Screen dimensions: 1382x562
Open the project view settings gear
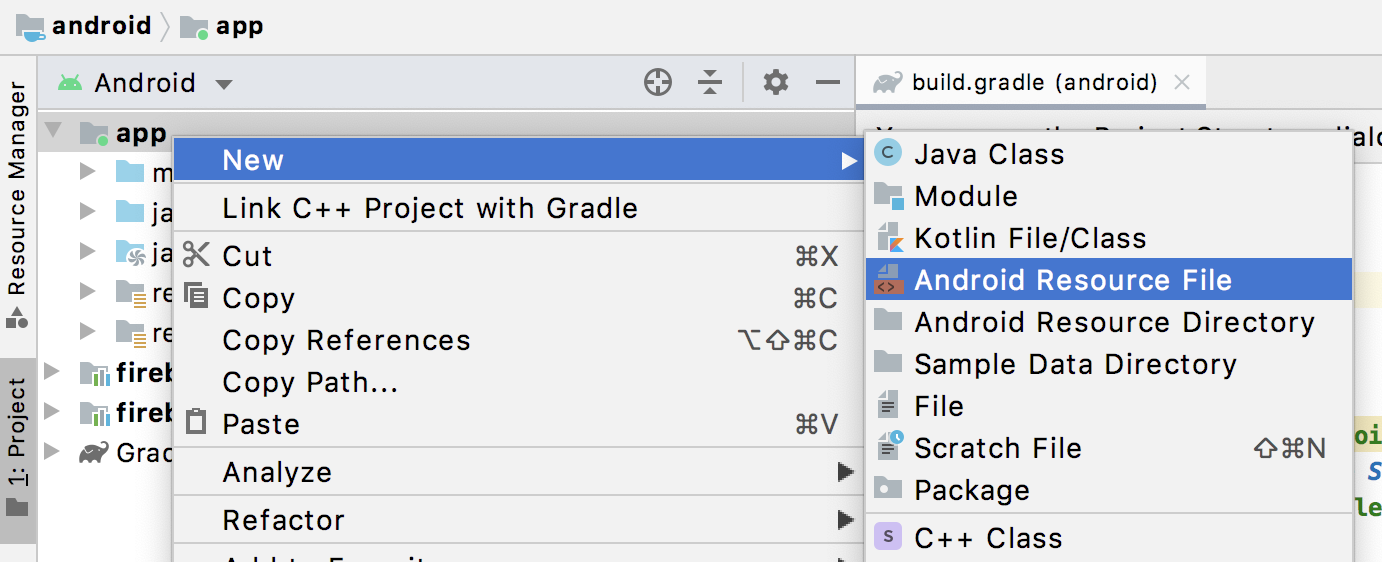(x=776, y=83)
